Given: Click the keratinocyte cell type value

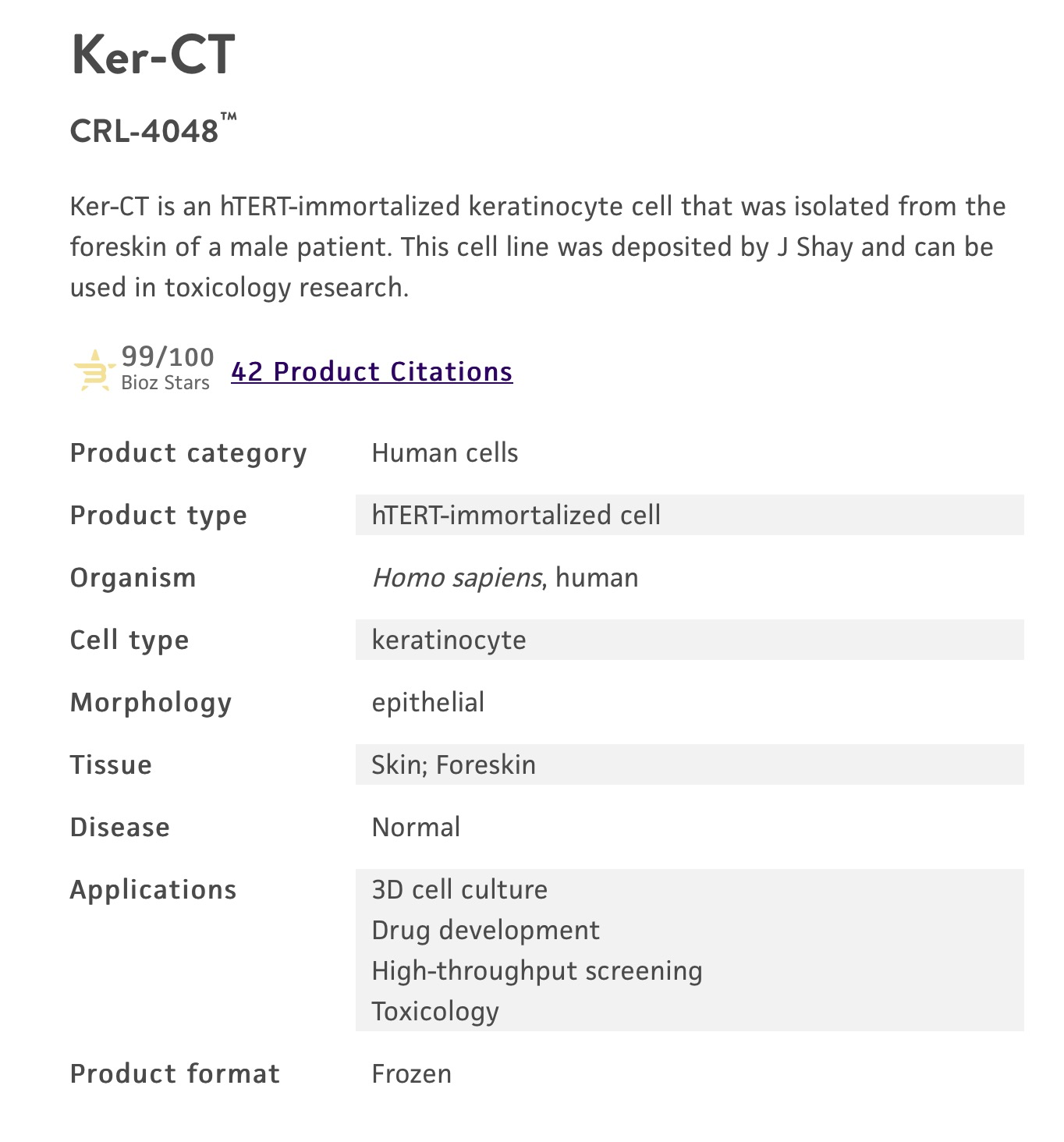Looking at the screenshot, I should point(449,640).
